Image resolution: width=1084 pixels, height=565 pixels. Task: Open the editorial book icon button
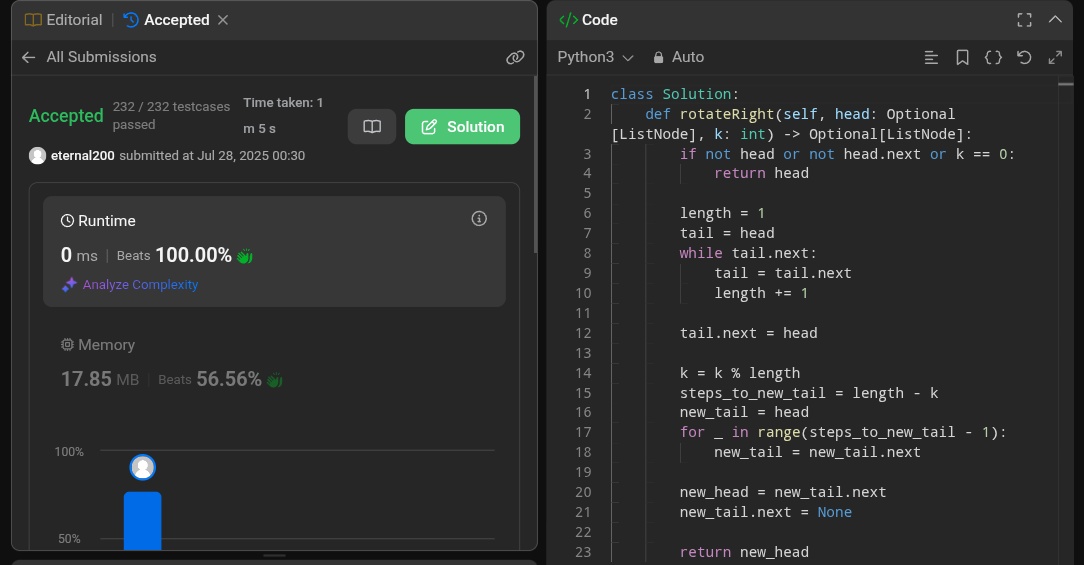click(x=372, y=127)
